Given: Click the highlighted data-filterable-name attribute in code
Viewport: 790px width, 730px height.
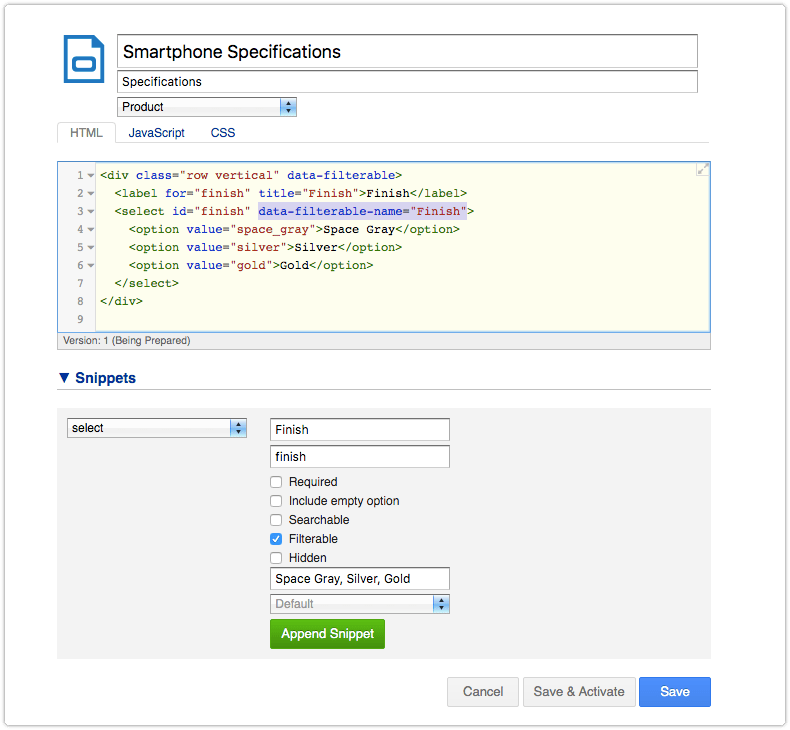Looking at the screenshot, I should [363, 211].
